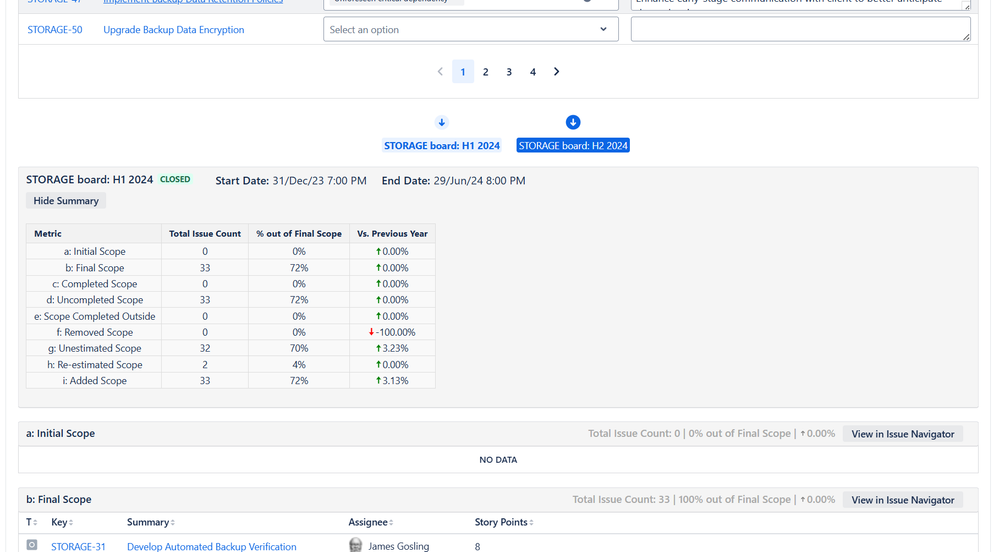Click the 'a: Initial Scope' metric row
Image resolution: width=999 pixels, height=552 pixels.
pos(231,251)
